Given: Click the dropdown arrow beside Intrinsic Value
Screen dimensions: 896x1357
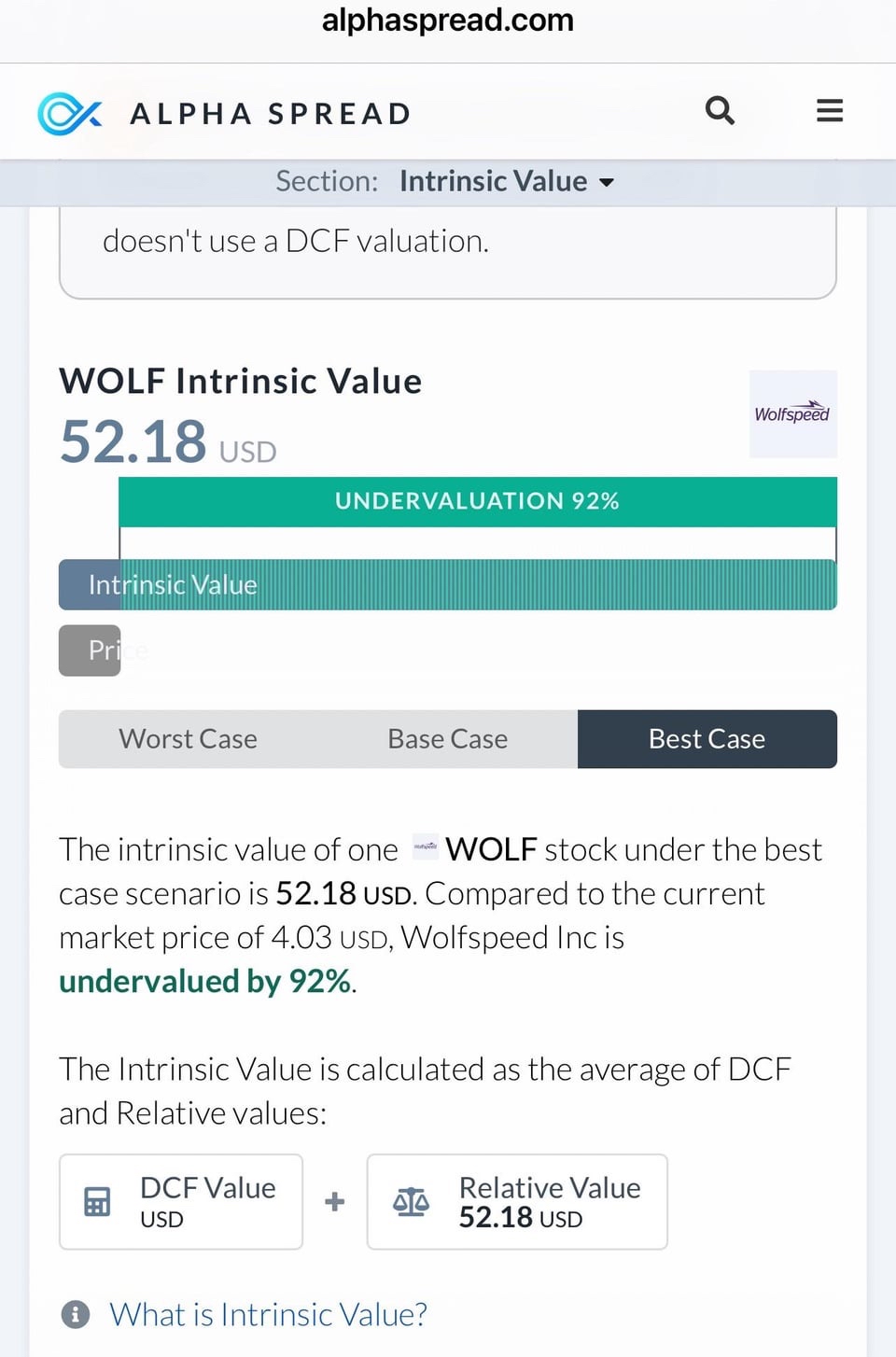Looking at the screenshot, I should tap(607, 183).
